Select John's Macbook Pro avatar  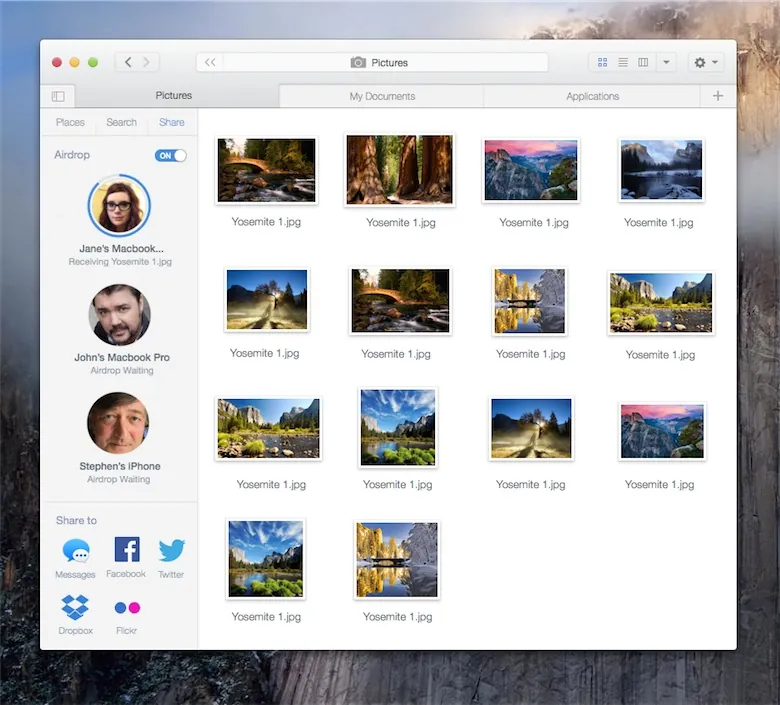(x=119, y=314)
